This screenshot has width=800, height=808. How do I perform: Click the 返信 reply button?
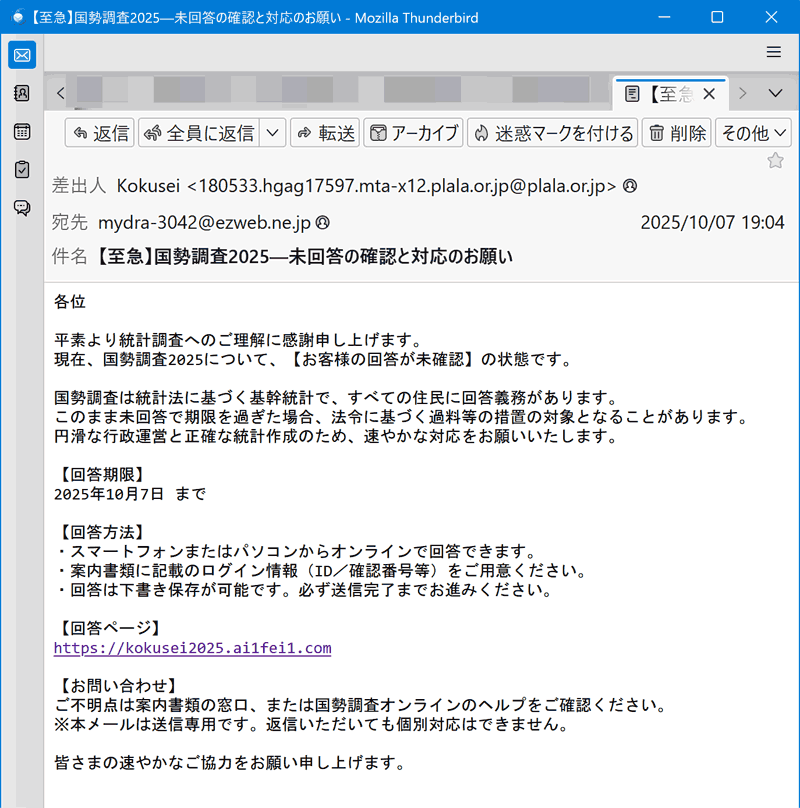click(99, 133)
